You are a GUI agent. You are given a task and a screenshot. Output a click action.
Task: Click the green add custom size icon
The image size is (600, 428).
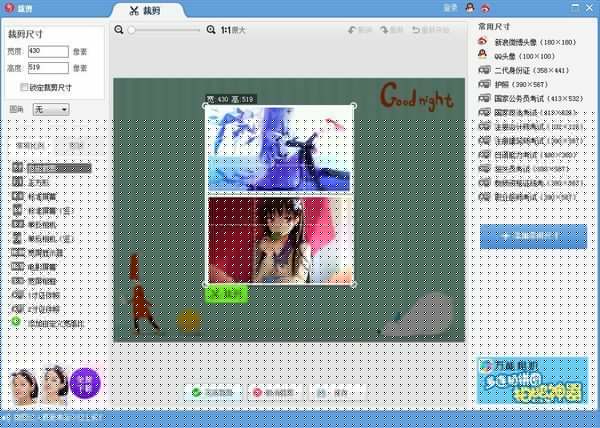pyautogui.click(x=15, y=322)
